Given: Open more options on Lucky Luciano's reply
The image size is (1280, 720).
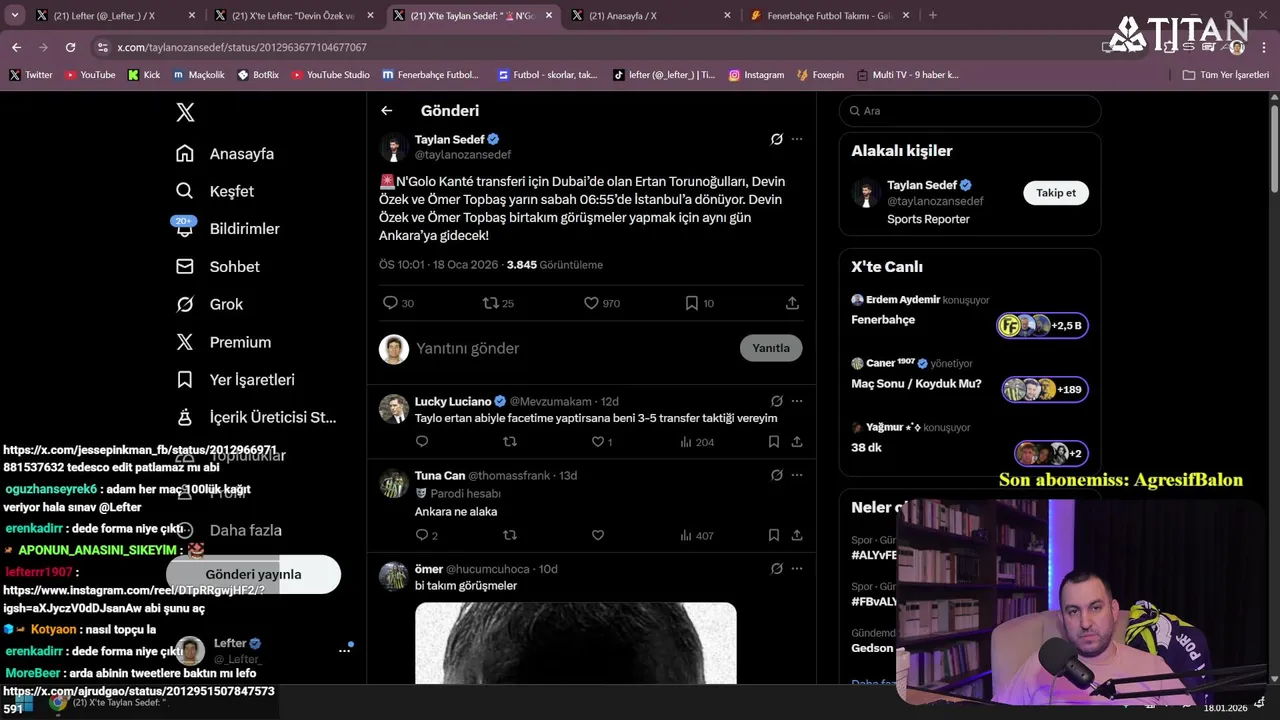Looking at the screenshot, I should (797, 401).
